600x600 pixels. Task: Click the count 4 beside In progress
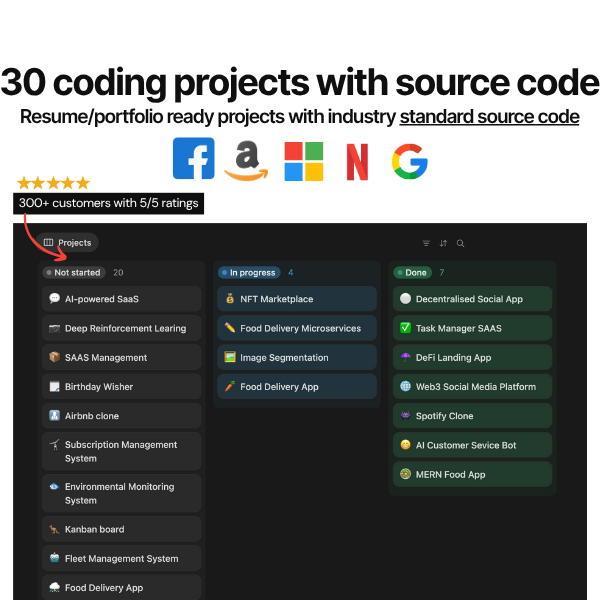[290, 272]
